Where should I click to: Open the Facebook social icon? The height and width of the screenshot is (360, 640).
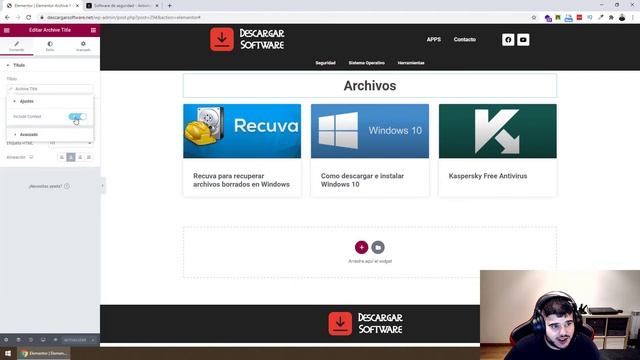pos(508,40)
